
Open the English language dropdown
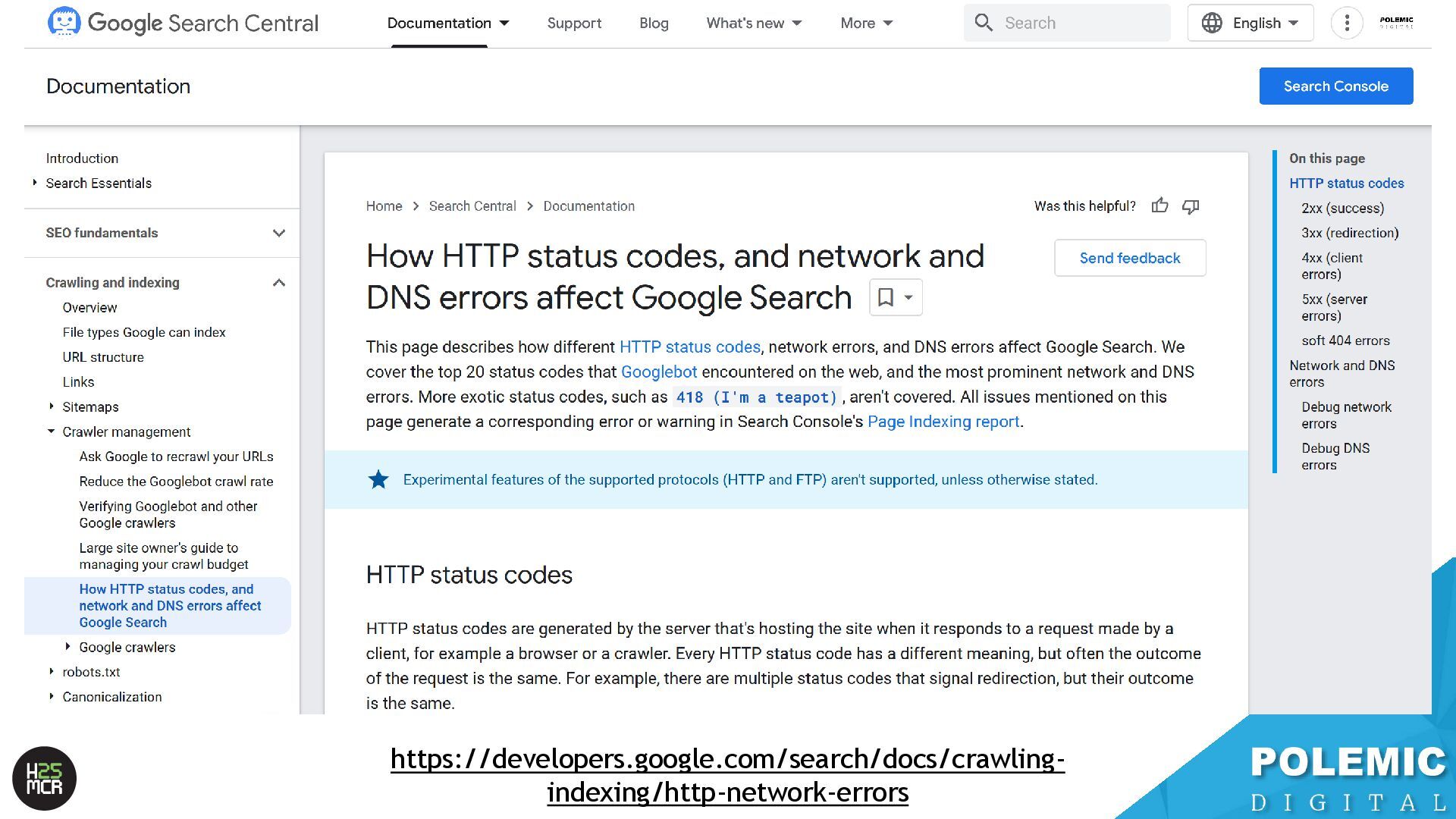[1250, 23]
